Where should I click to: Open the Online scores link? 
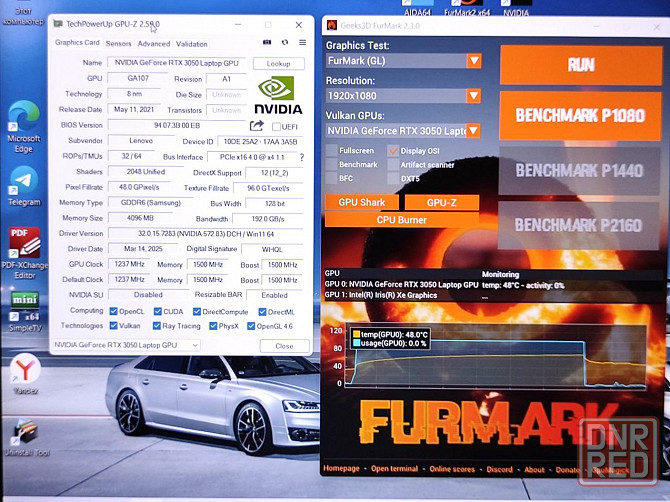452,469
